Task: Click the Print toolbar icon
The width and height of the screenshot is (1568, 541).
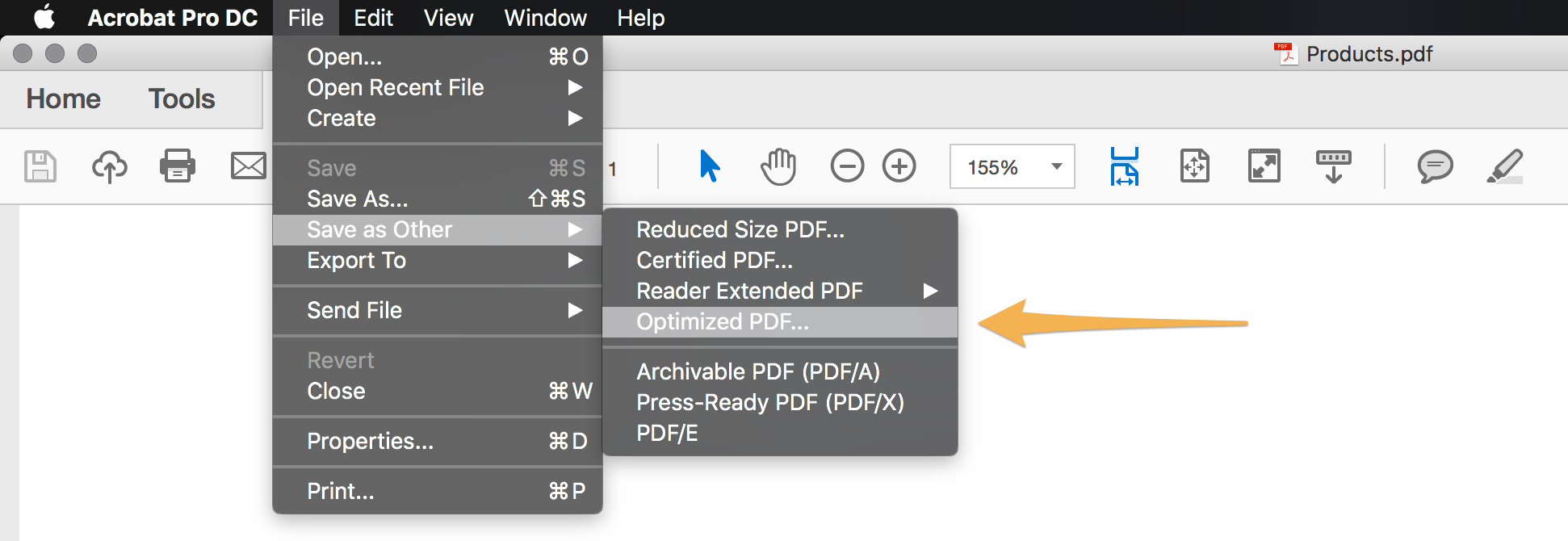Action: (178, 166)
